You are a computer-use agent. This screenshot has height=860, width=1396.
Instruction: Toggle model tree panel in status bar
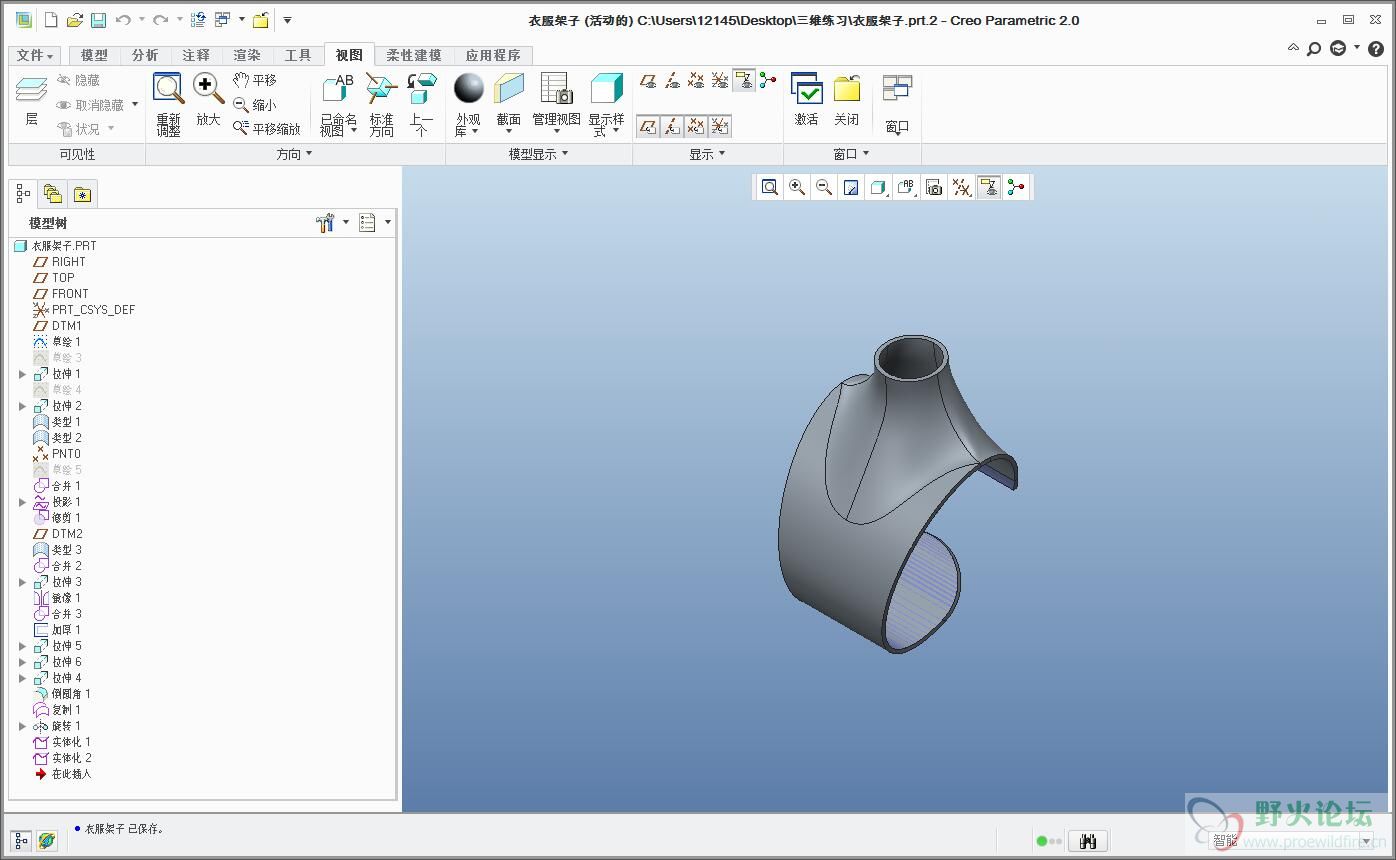coord(21,841)
